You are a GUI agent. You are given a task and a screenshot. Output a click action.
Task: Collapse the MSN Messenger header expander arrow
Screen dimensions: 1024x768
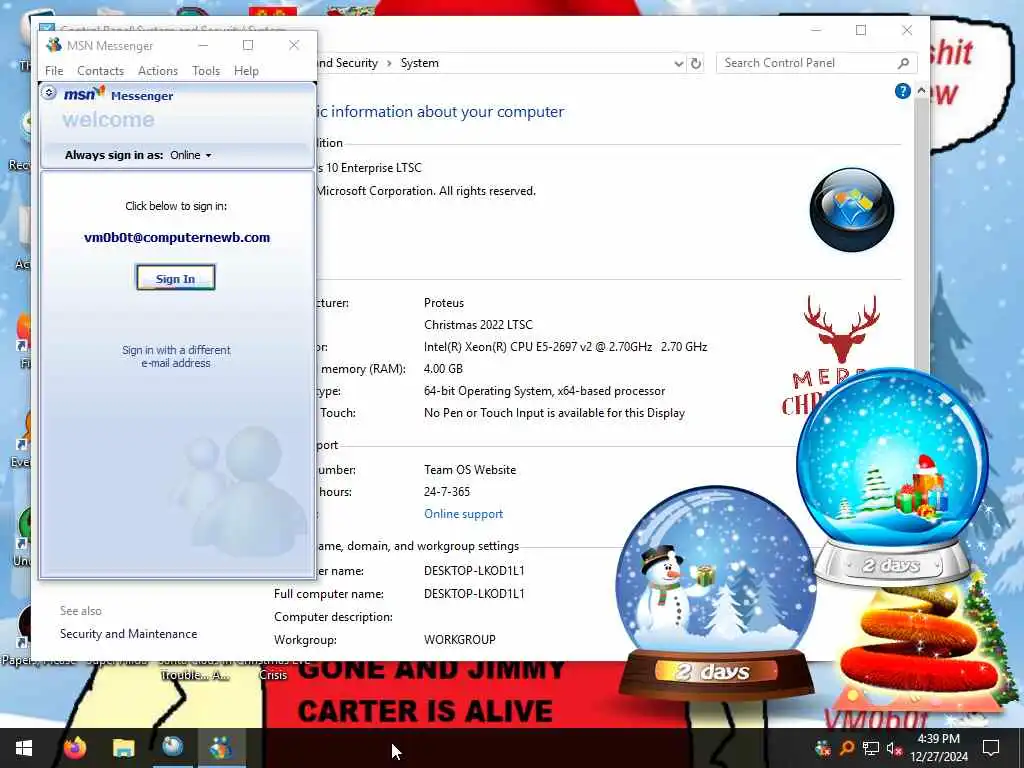point(49,93)
